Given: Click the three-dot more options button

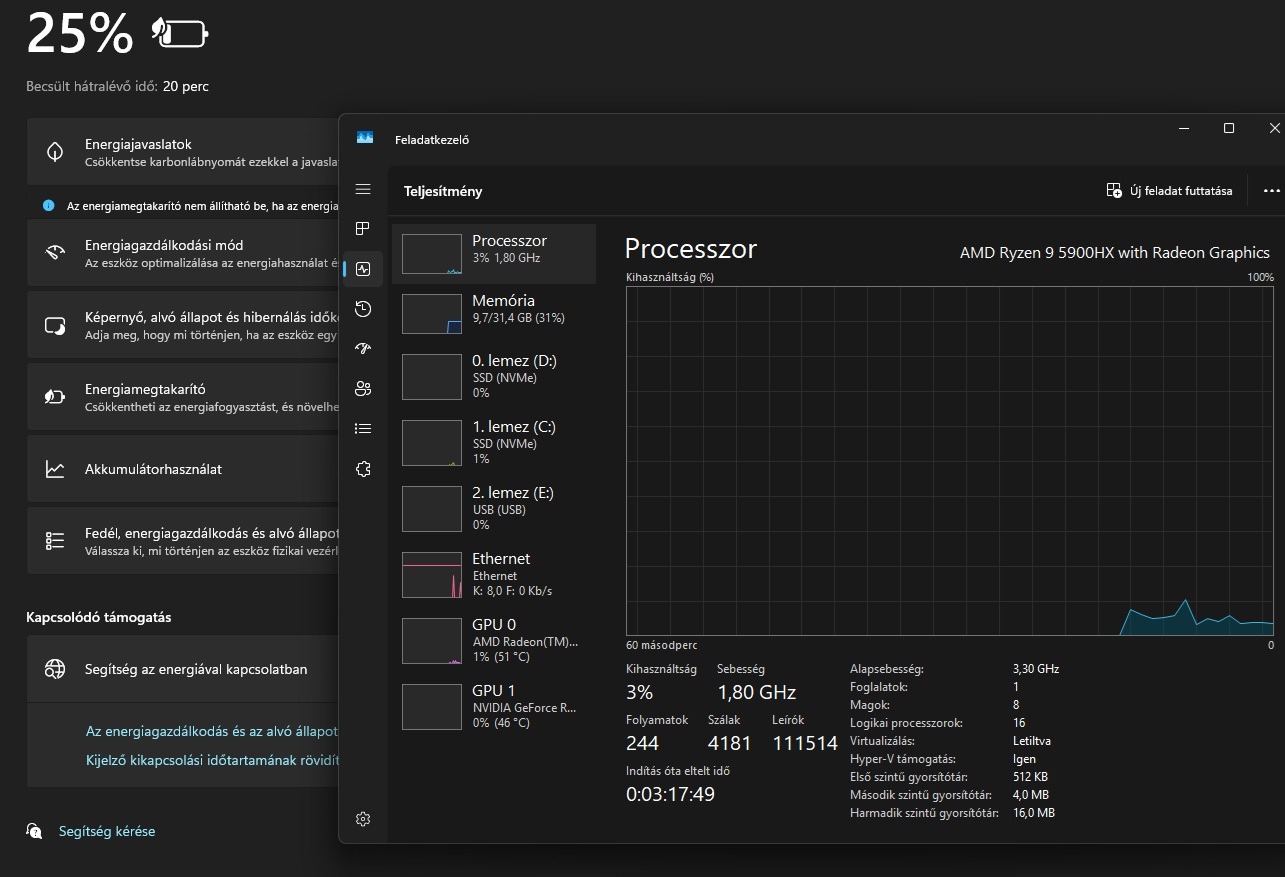Looking at the screenshot, I should point(1271,191).
